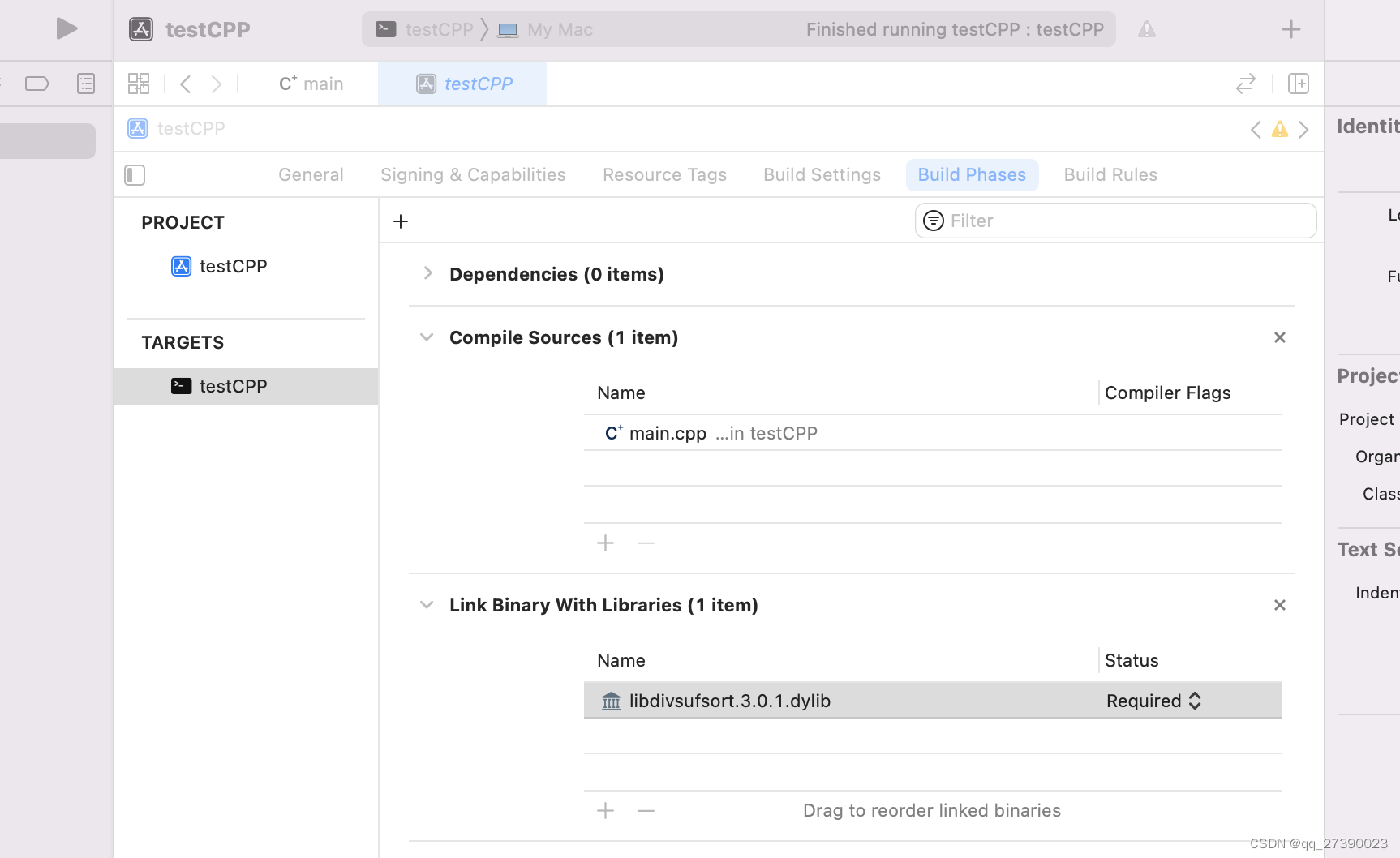The height and width of the screenshot is (858, 1400).
Task: Expand the Dependencies phase
Action: (x=427, y=274)
